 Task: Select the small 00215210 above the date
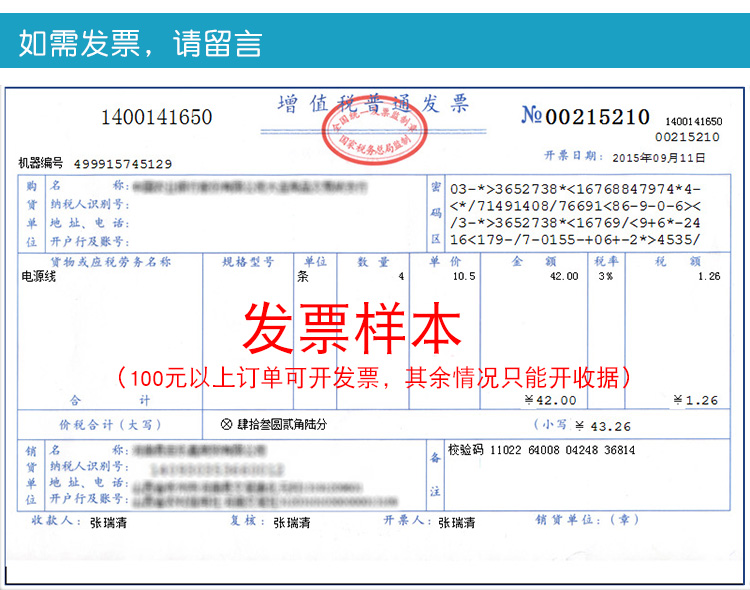point(687,137)
